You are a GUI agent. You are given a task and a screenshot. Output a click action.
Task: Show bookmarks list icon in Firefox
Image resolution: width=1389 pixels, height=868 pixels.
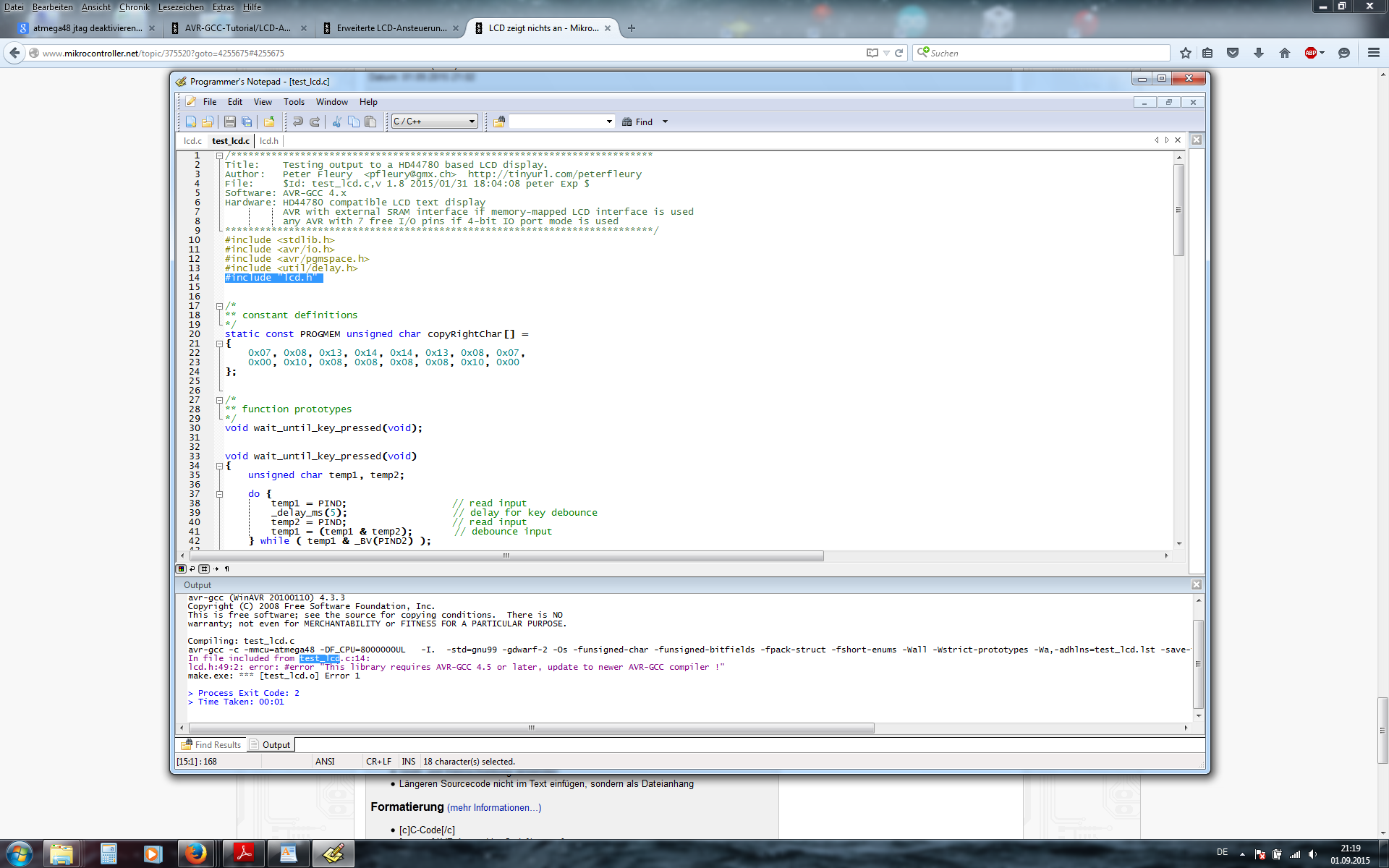pyautogui.click(x=1207, y=53)
